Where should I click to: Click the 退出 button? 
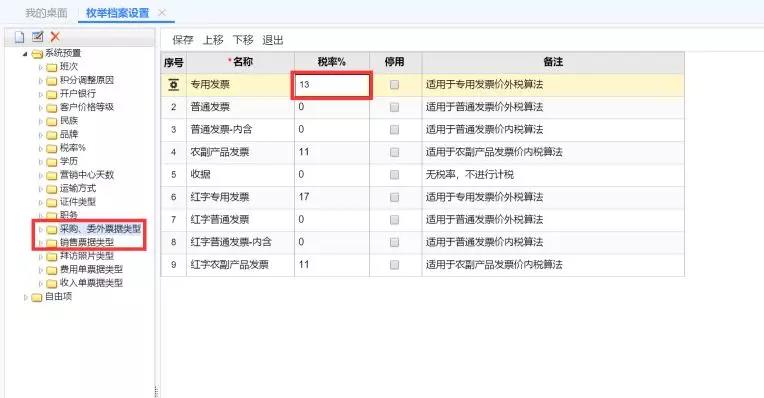272,40
